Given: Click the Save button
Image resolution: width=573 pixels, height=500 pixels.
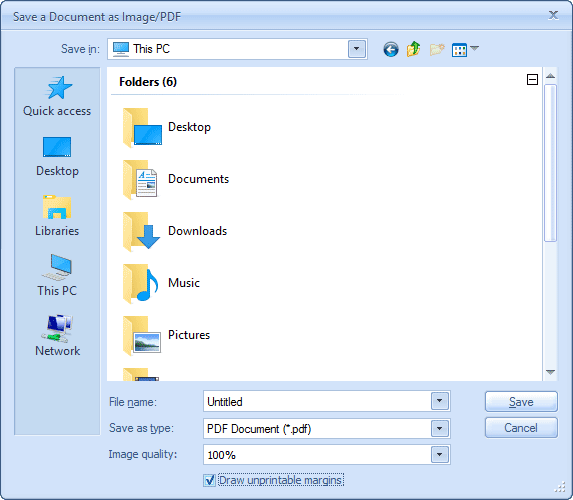Looking at the screenshot, I should click(x=521, y=402).
